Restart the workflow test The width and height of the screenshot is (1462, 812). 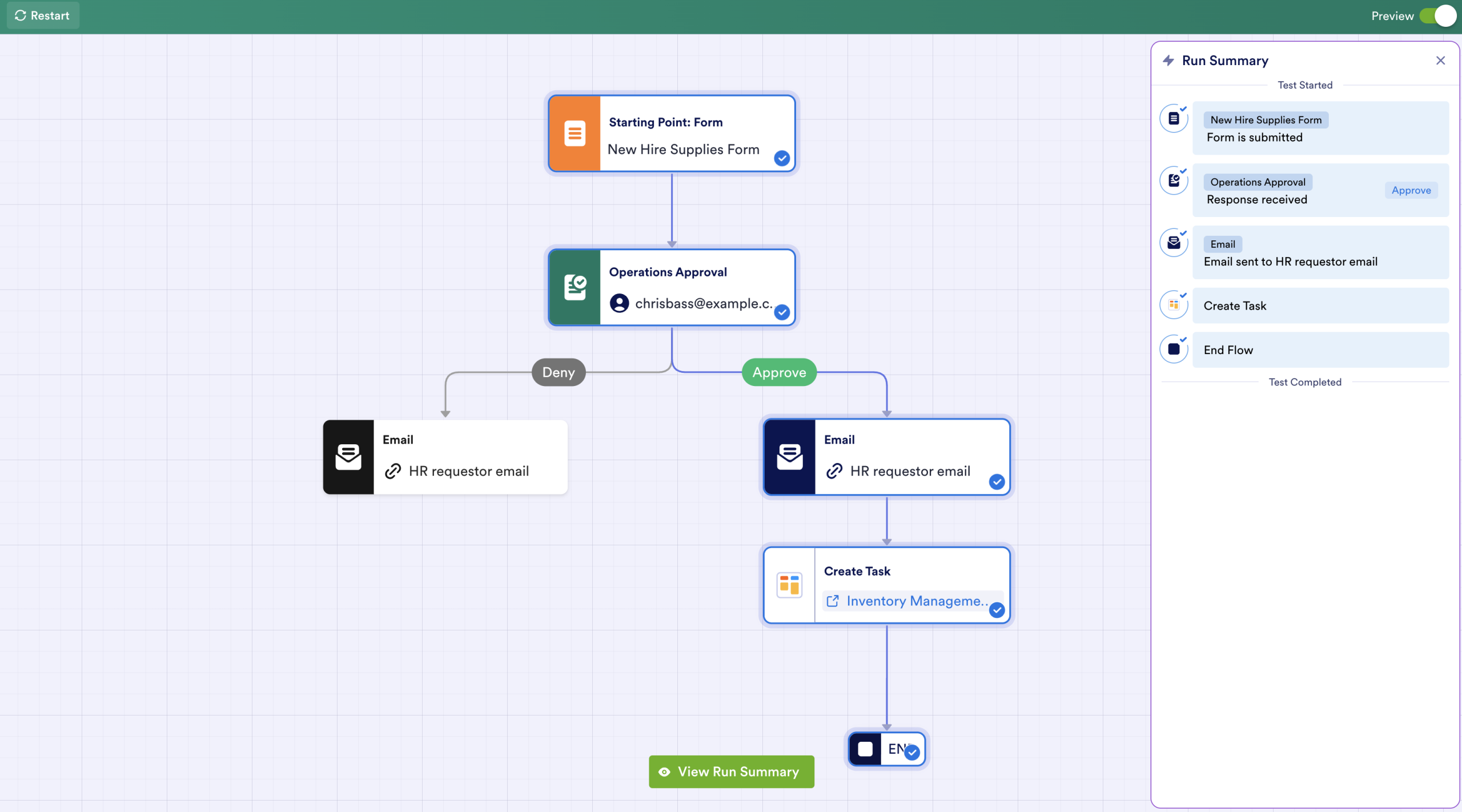click(42, 15)
